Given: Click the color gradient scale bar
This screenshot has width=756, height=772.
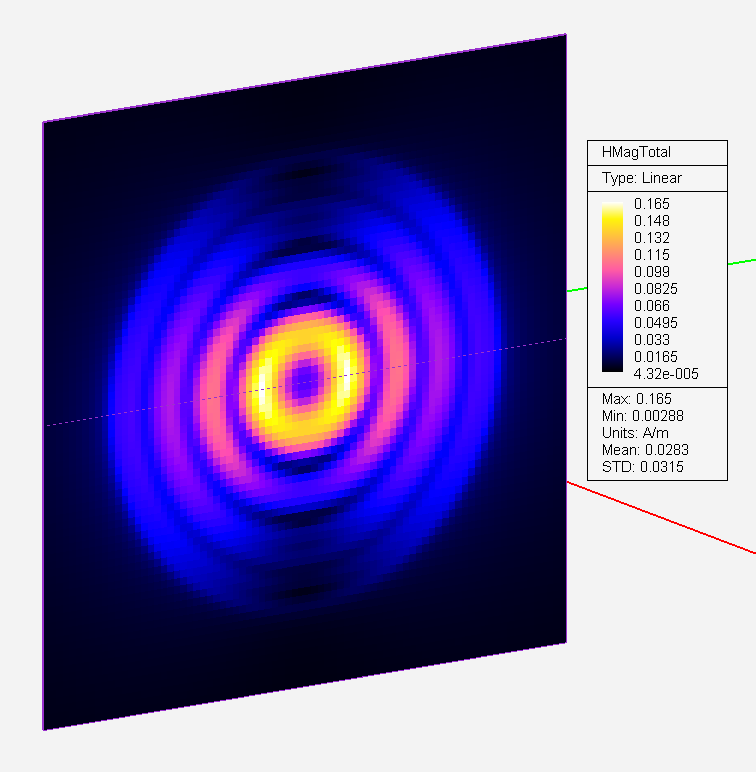Looking at the screenshot, I should tap(612, 287).
